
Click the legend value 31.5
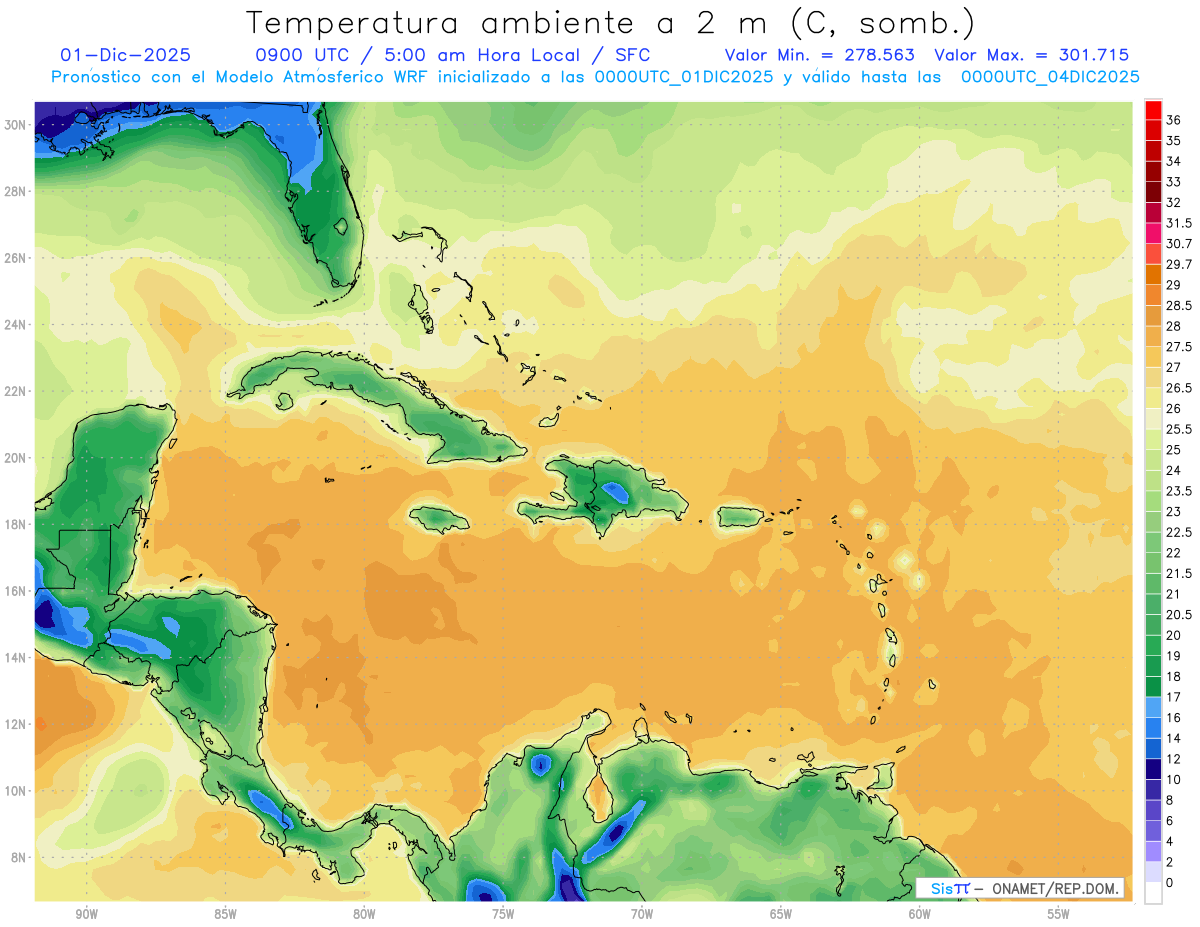point(1179,223)
